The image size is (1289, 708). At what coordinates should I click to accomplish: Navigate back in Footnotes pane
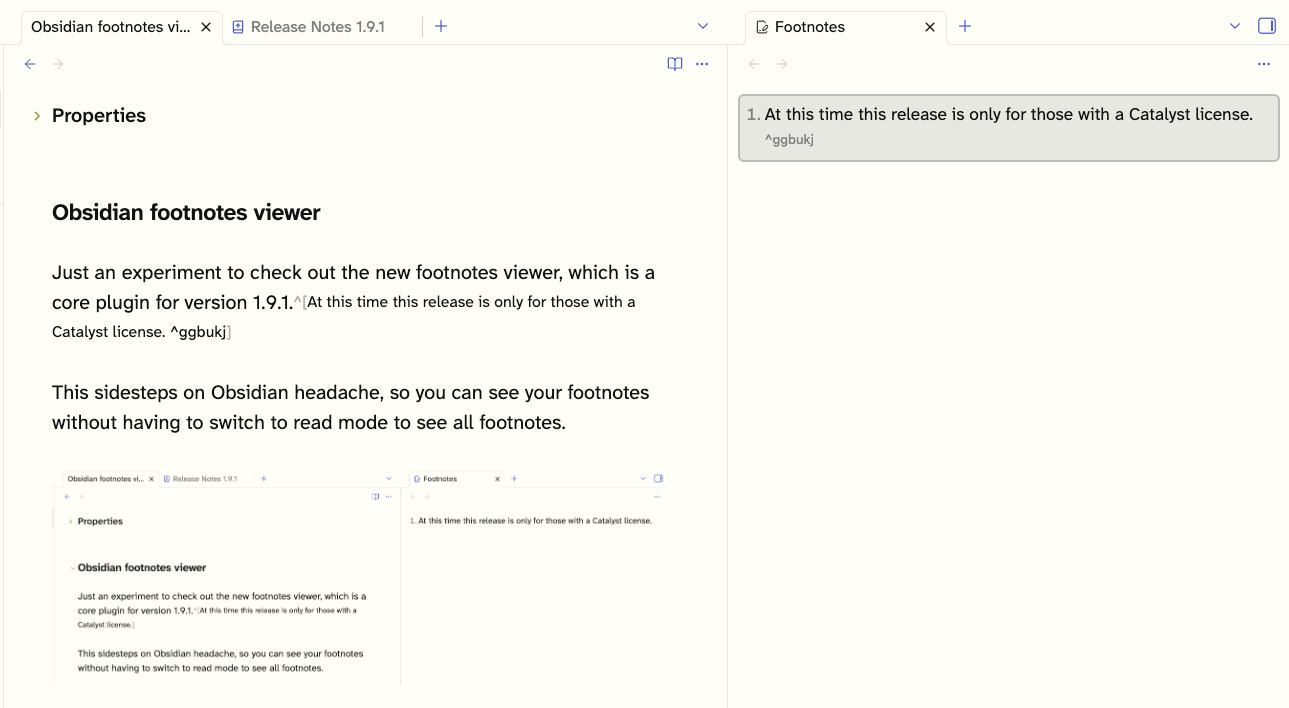(754, 64)
